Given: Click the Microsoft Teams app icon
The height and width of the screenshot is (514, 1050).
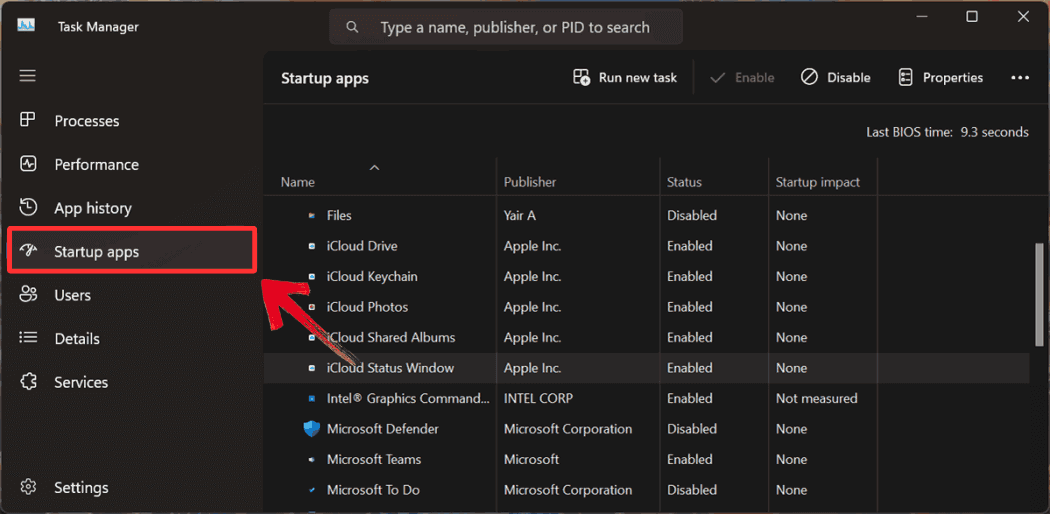Looking at the screenshot, I should [311, 459].
